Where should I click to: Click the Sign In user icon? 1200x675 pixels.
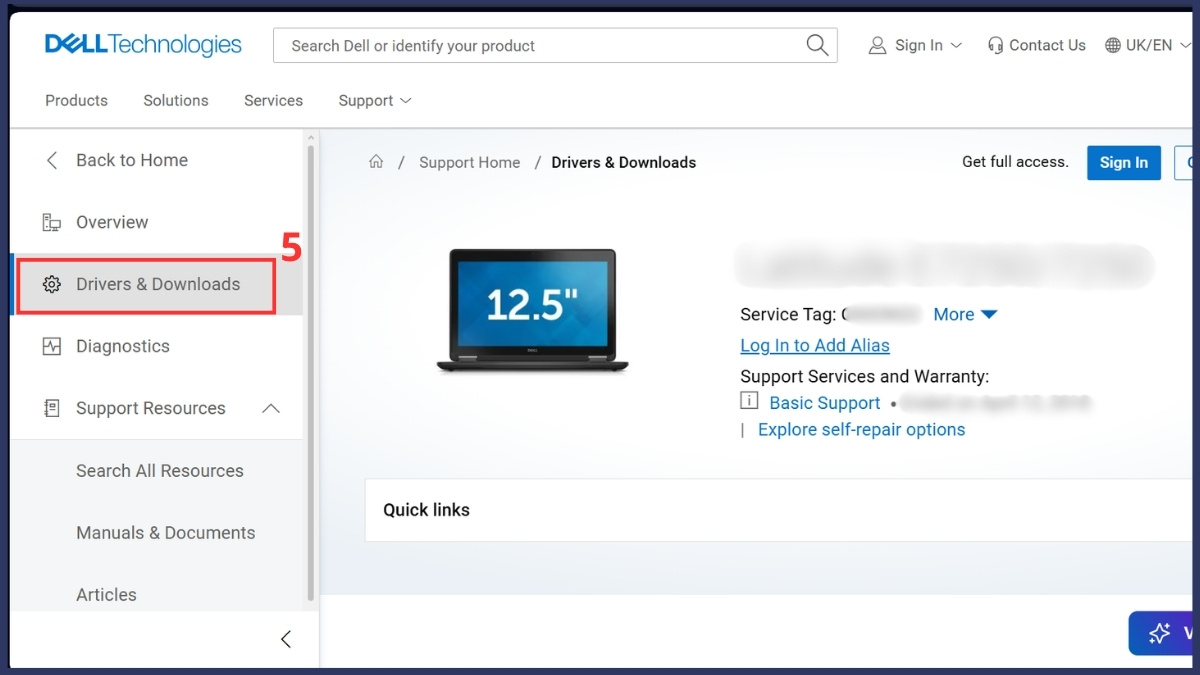877,45
